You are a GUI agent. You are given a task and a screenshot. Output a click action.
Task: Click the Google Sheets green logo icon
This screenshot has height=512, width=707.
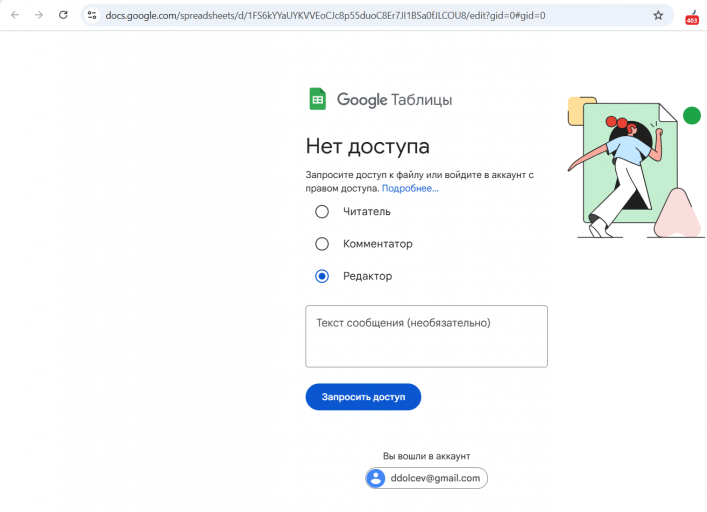[x=317, y=99]
